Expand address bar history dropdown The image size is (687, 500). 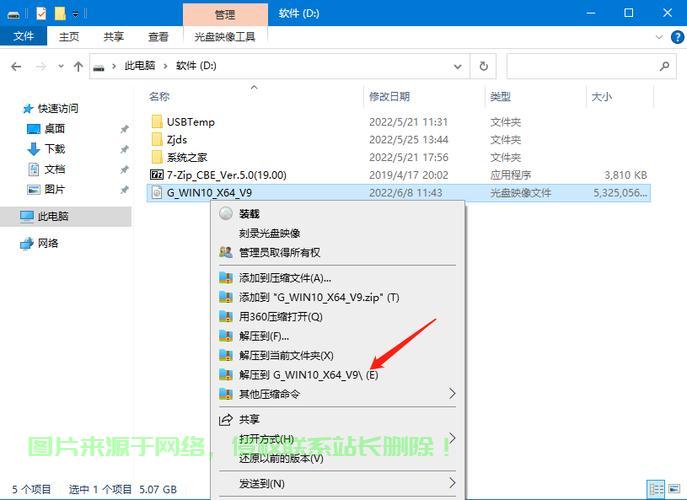(x=457, y=67)
